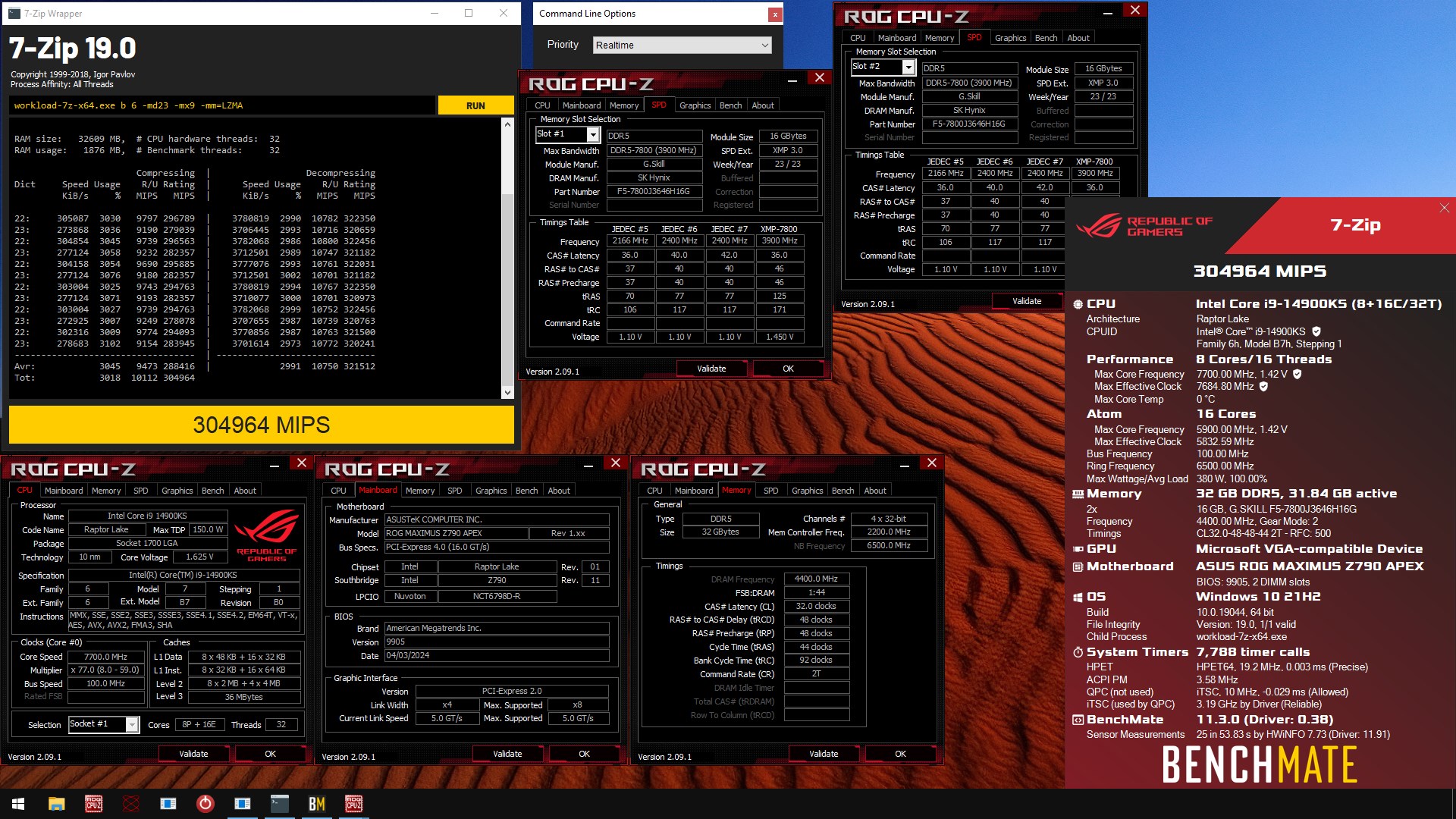Click the BENCHMATE logo at panel bottom
The image size is (1456, 819).
coord(1260,764)
